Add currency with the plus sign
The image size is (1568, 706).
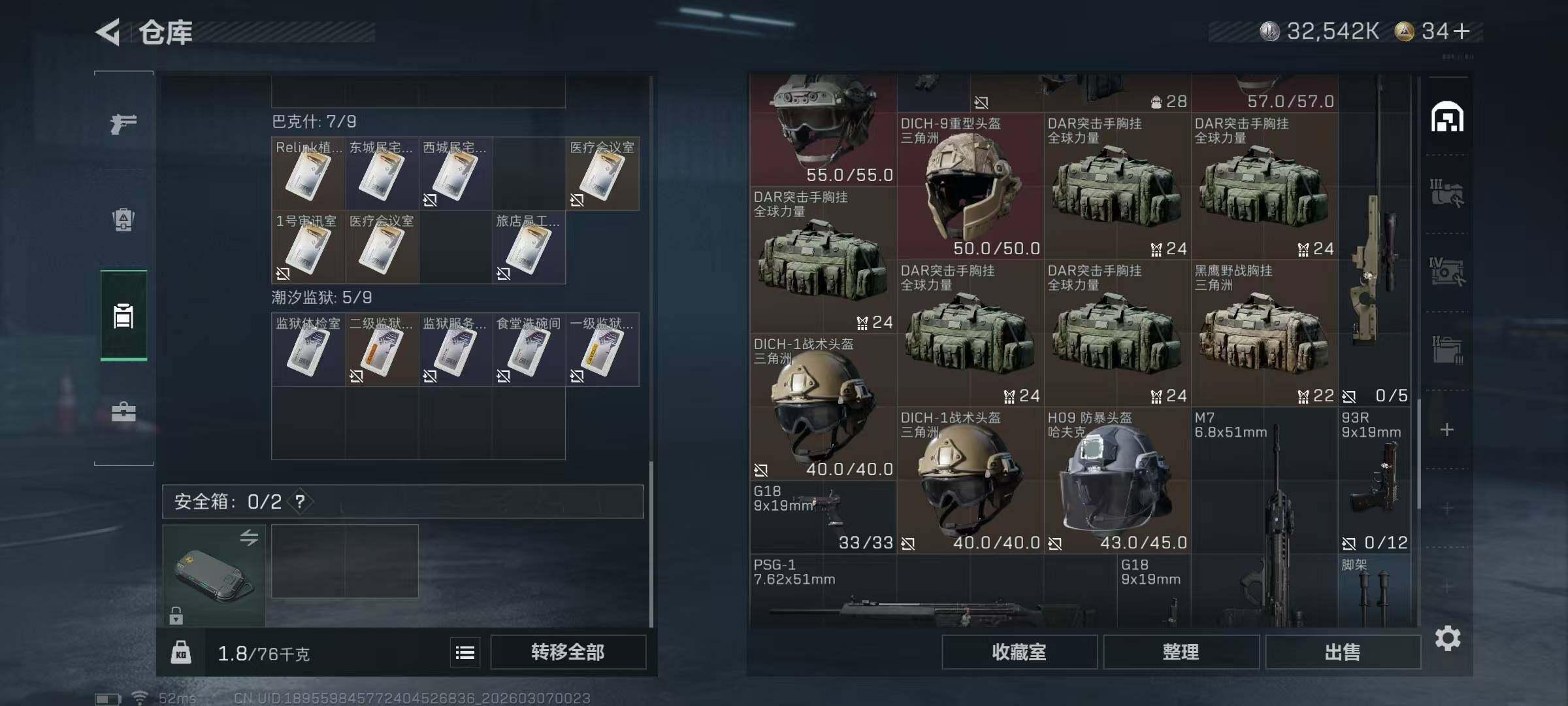pos(1462,31)
